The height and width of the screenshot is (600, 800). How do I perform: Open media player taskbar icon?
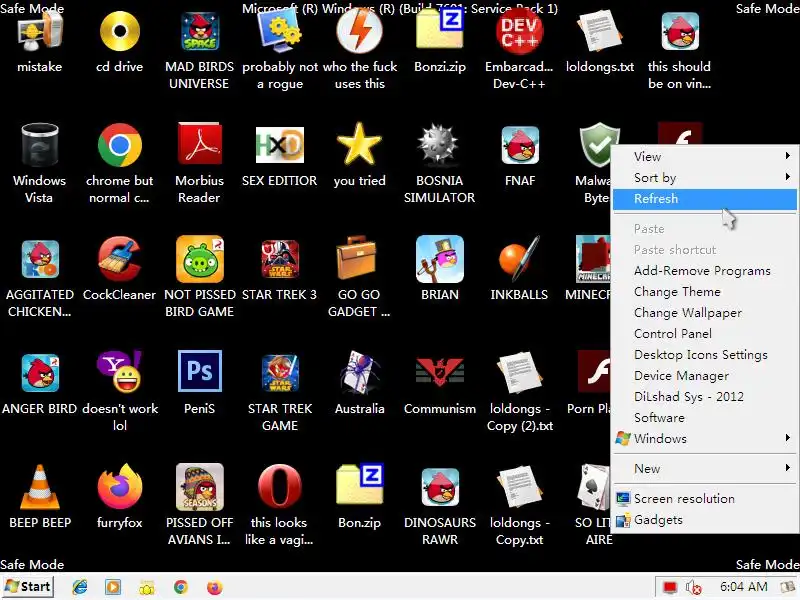click(113, 587)
